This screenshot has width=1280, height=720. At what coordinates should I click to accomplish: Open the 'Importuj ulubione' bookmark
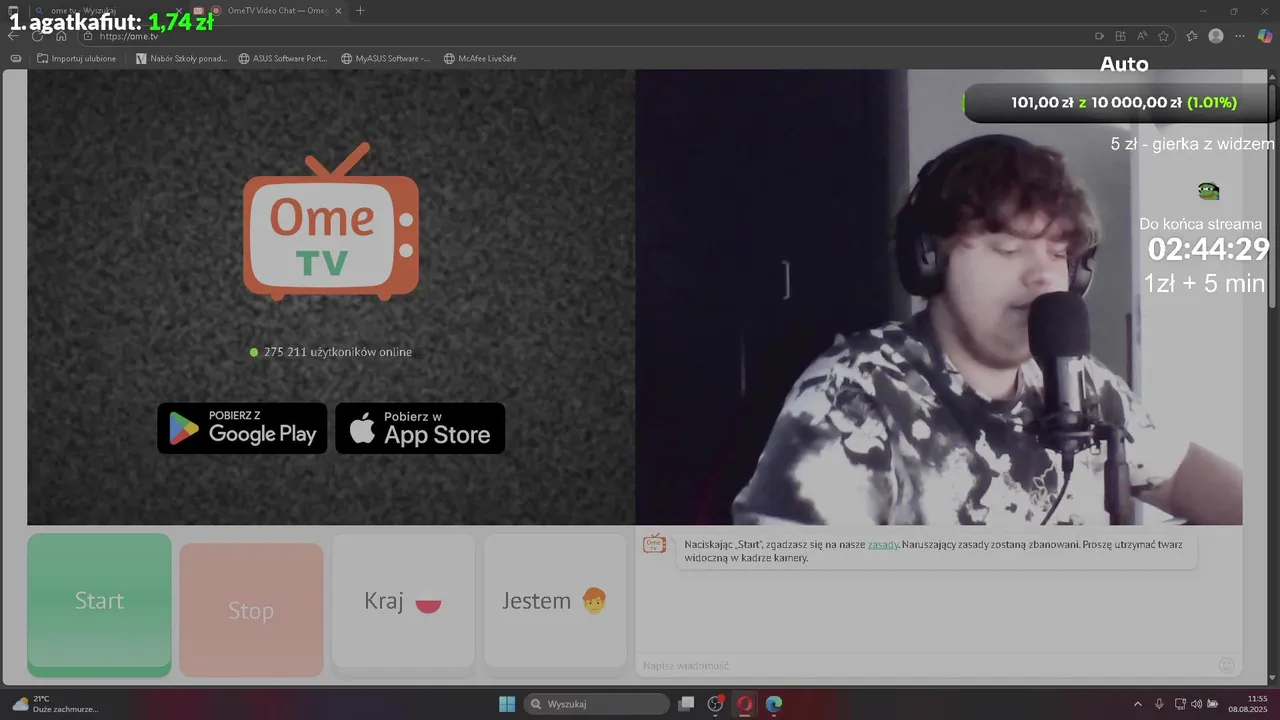coord(77,58)
